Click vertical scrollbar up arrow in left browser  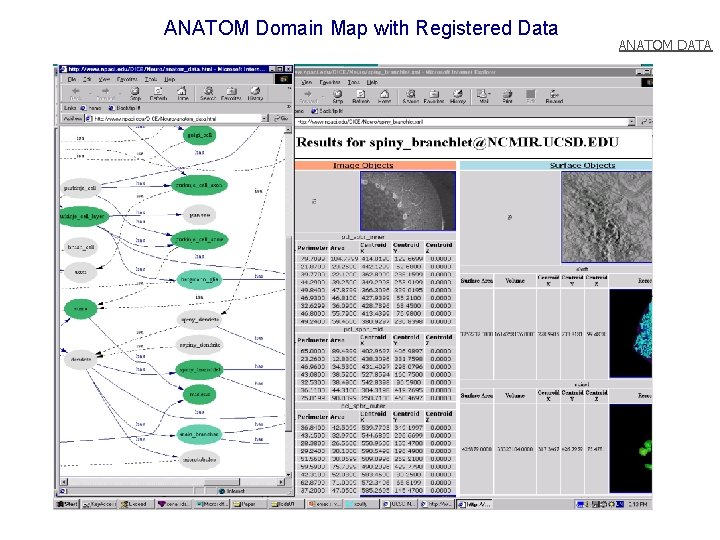(288, 130)
